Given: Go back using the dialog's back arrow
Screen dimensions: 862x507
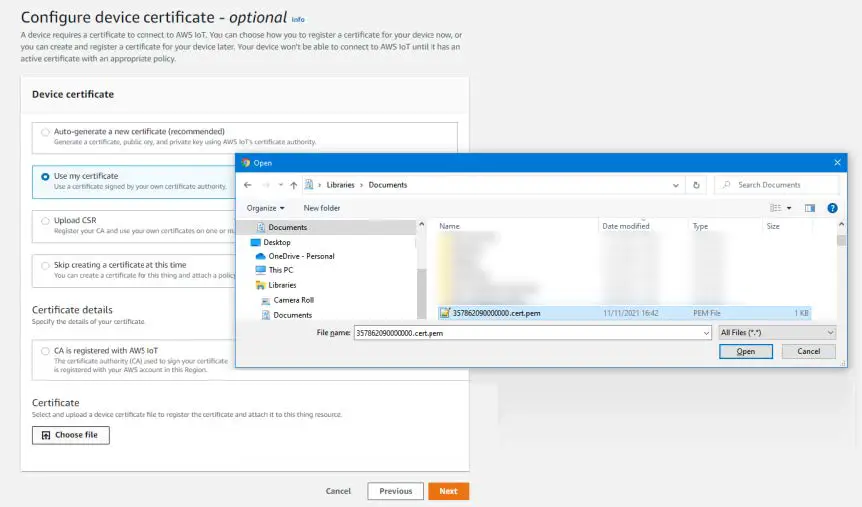Looking at the screenshot, I should pos(247,185).
